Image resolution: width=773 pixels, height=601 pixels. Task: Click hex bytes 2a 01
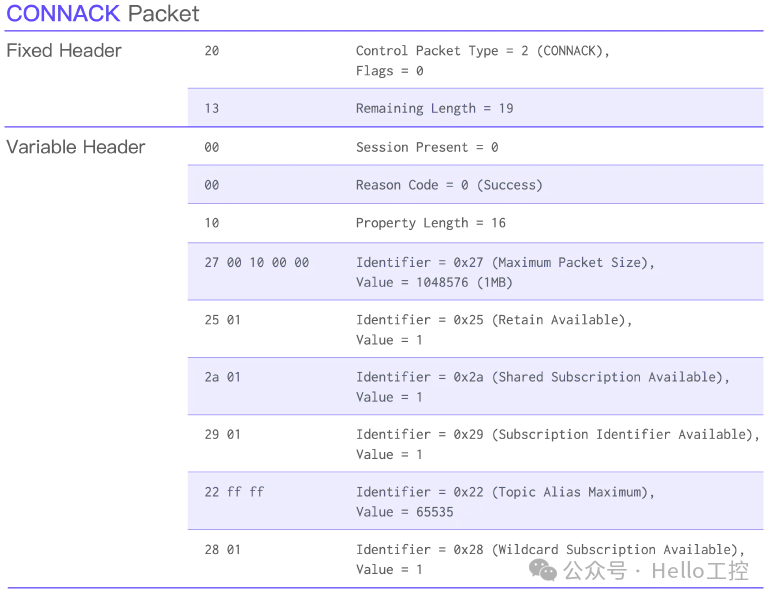pos(223,377)
